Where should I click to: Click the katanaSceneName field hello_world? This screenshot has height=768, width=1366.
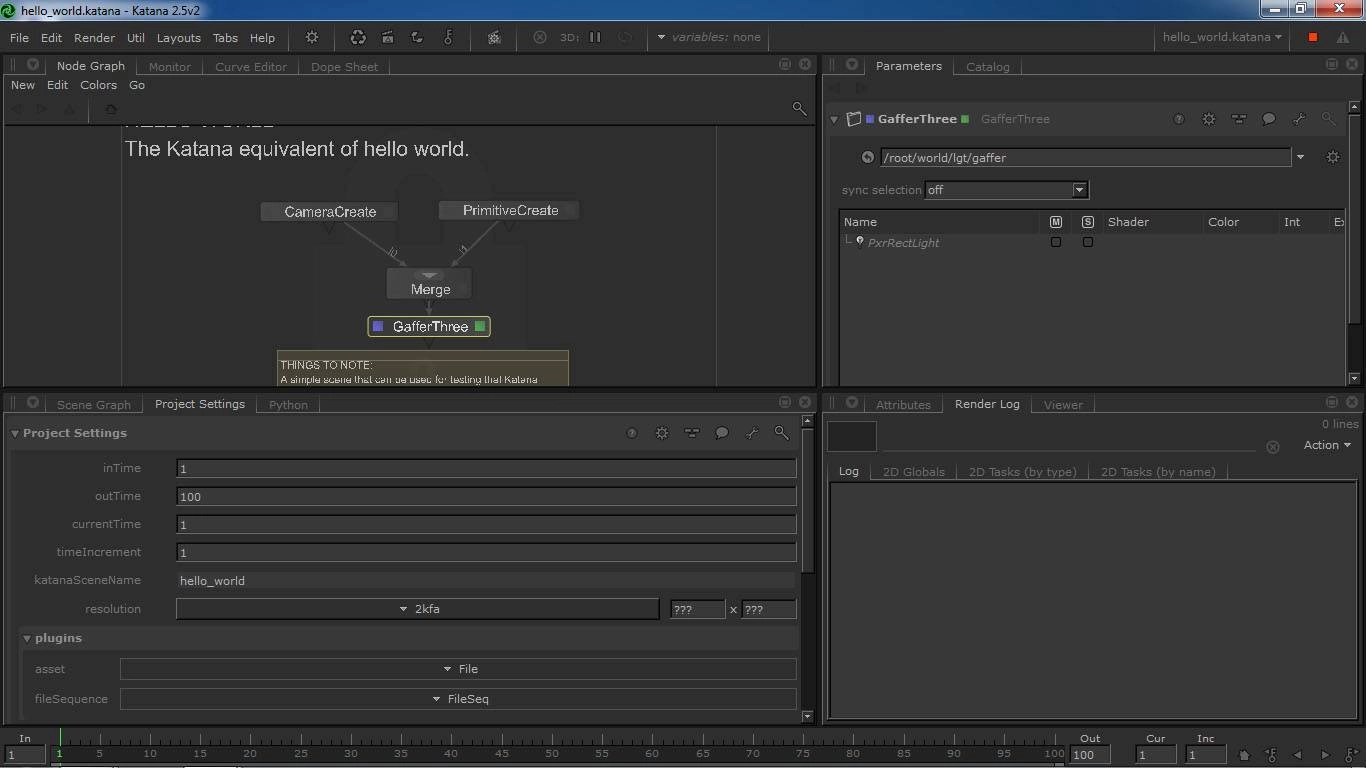tap(486, 580)
